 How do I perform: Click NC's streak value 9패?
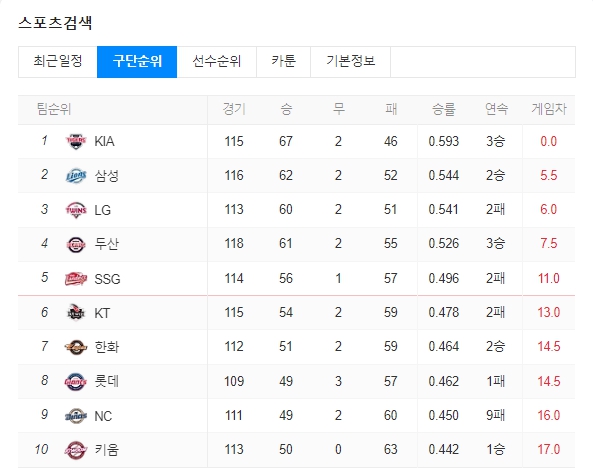pyautogui.click(x=495, y=415)
